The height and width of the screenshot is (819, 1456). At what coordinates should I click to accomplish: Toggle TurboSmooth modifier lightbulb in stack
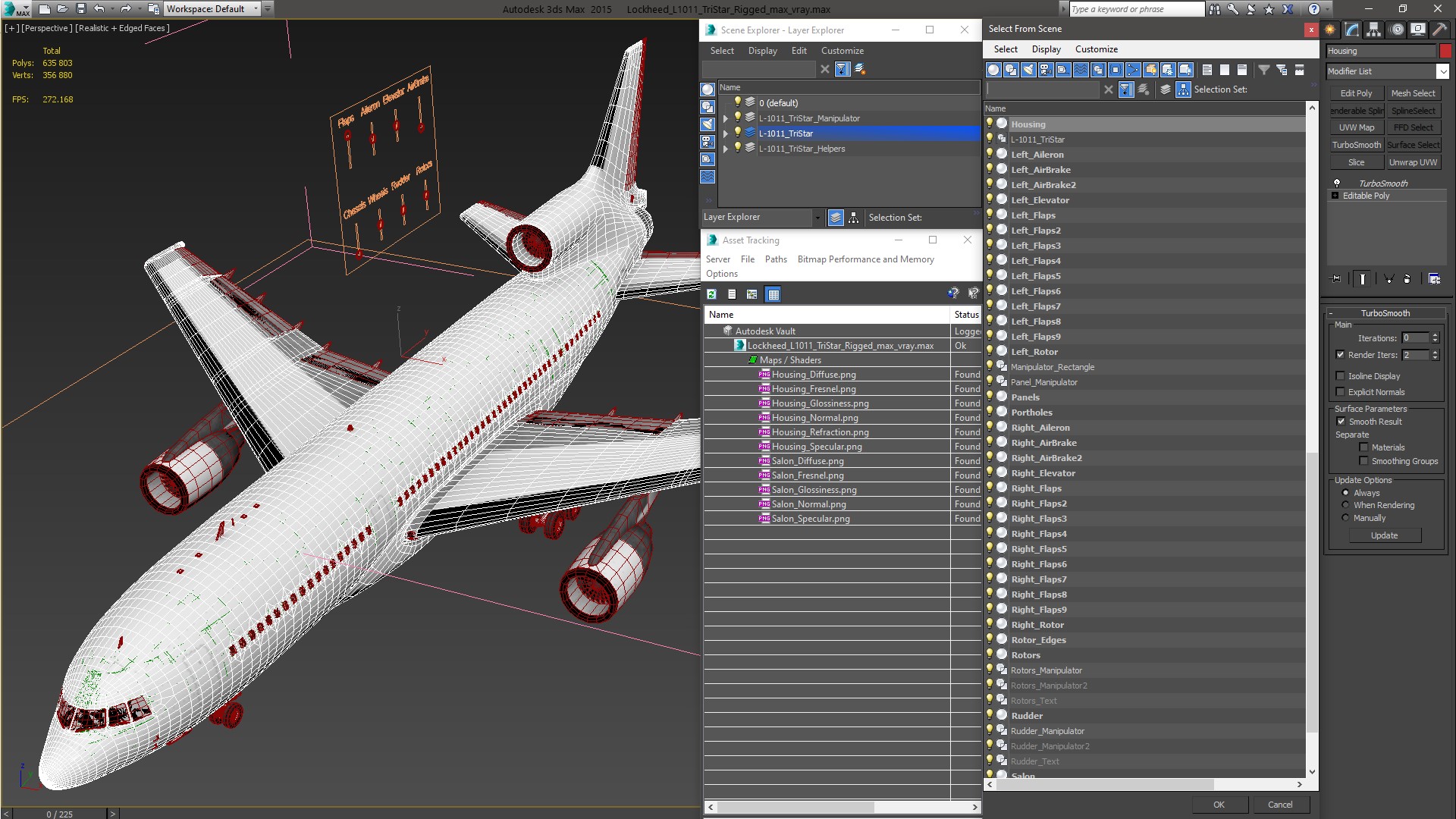(x=1337, y=184)
